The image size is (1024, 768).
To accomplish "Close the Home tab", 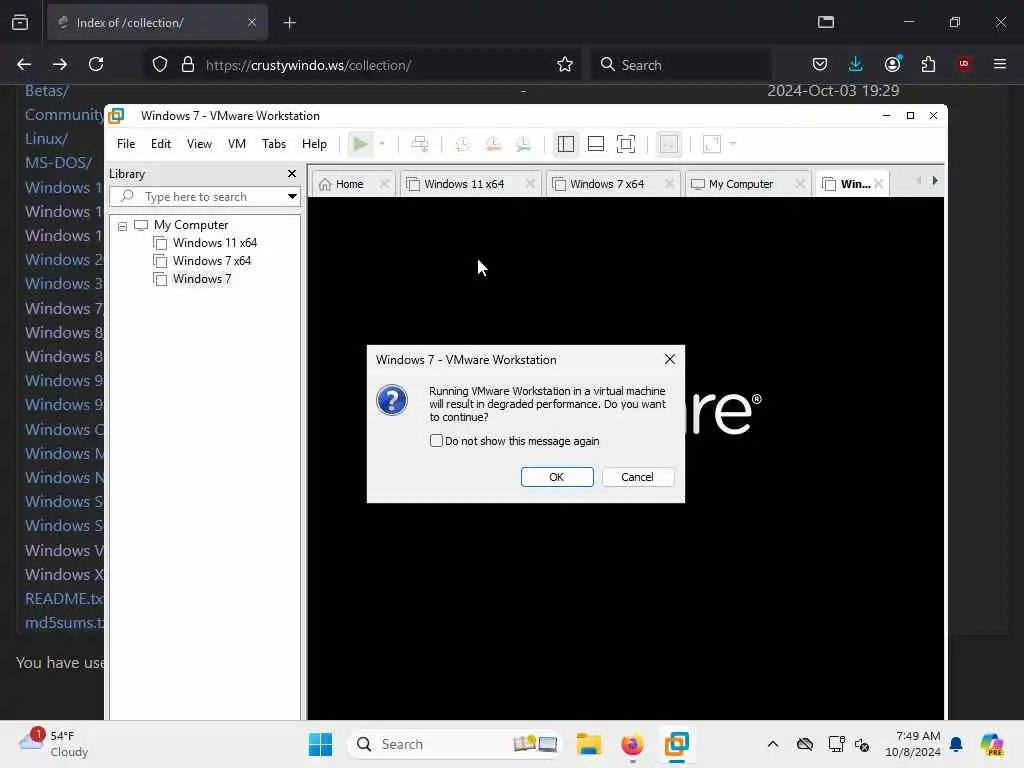I will (x=385, y=184).
